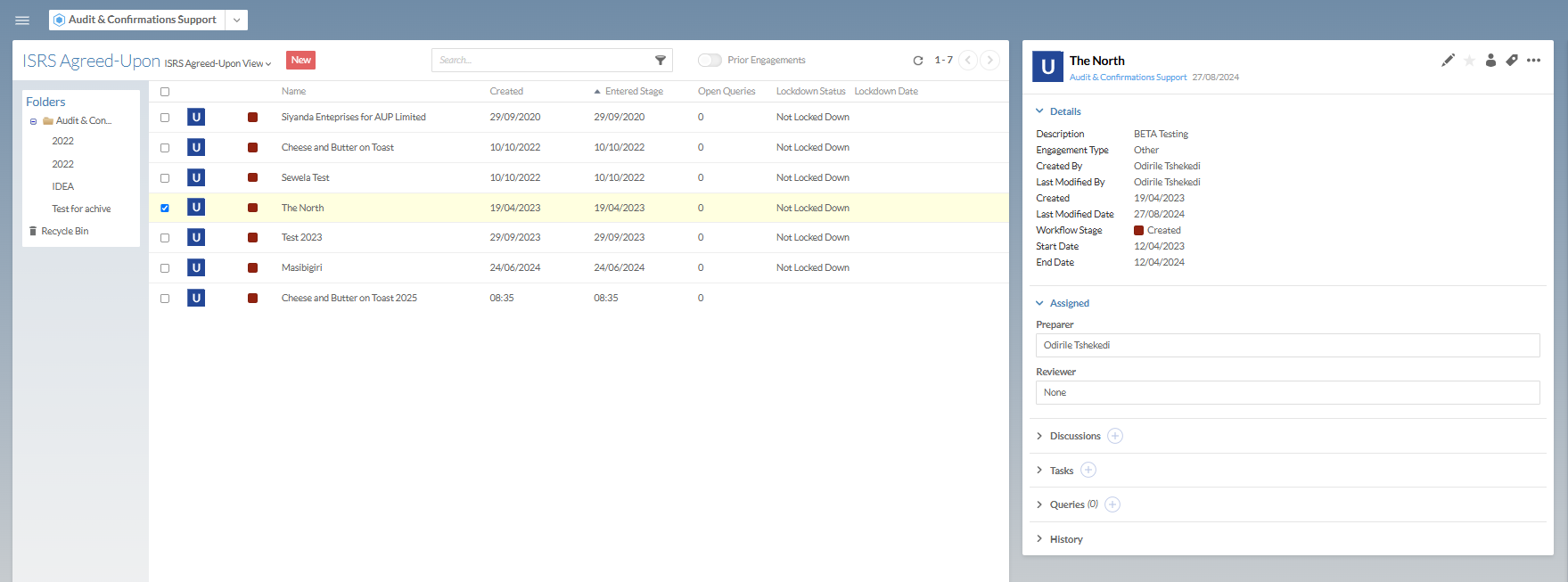Expand the History section

1039,538
